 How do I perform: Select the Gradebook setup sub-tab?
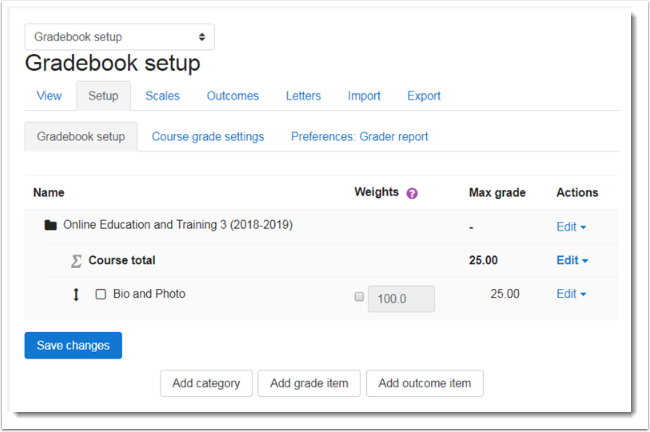(x=81, y=136)
